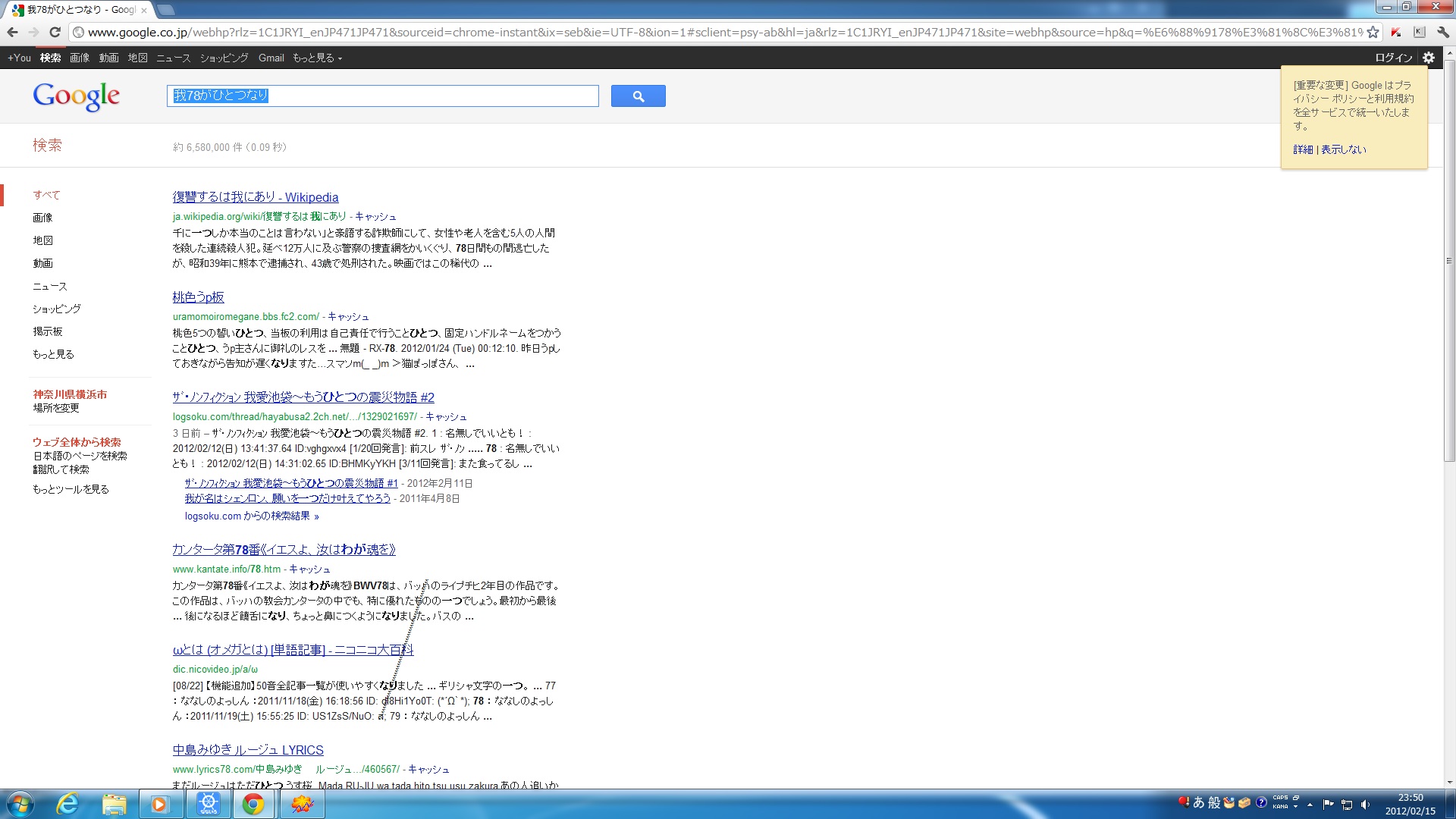
Task: Open 中島みゆき ルージュ LYRICS result
Action: 248,749
